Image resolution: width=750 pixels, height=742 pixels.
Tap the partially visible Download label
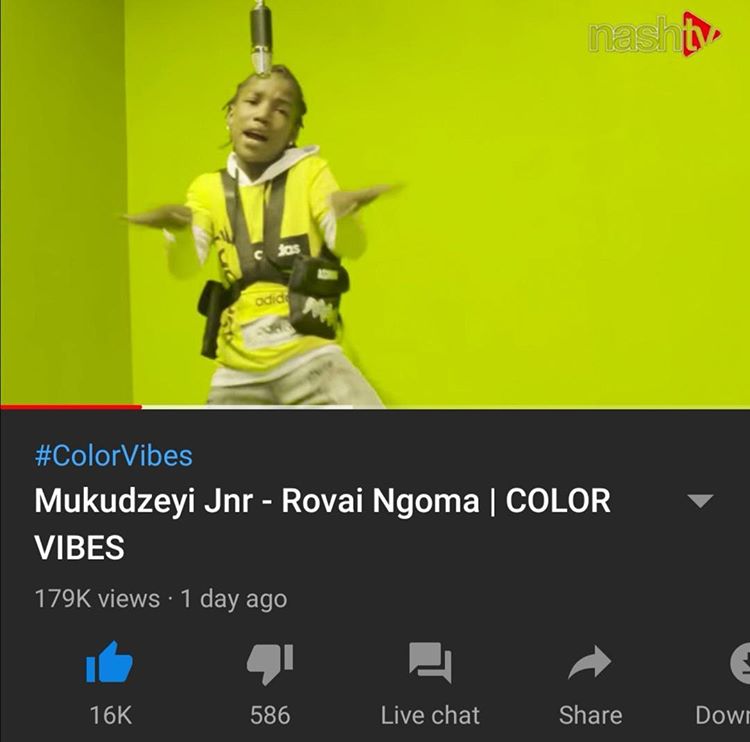(722, 715)
